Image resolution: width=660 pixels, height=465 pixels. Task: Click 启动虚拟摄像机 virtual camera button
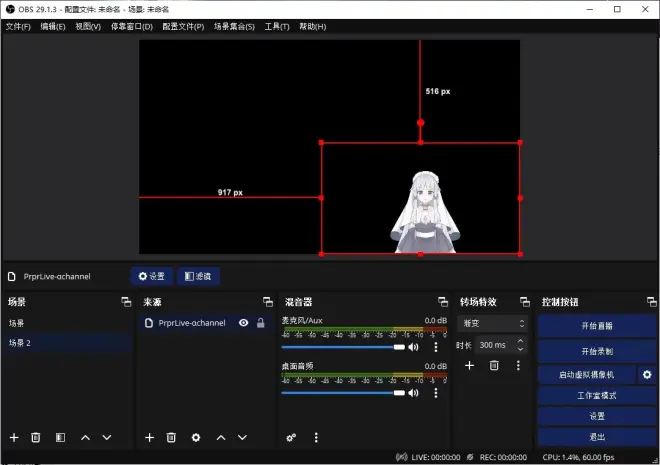pos(586,375)
